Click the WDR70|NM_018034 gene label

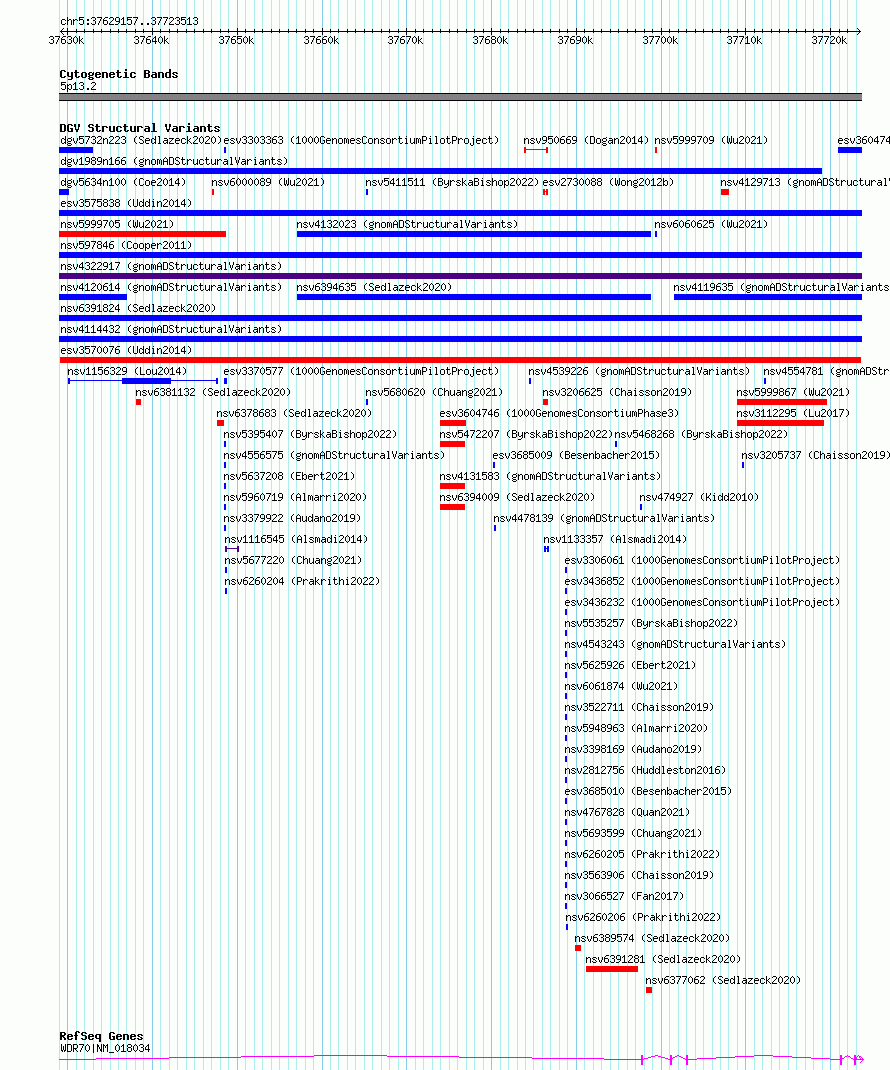click(x=105, y=1048)
